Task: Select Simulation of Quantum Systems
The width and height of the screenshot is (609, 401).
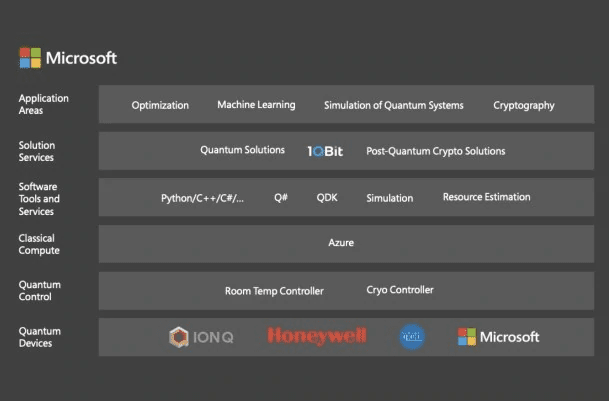Action: point(394,105)
